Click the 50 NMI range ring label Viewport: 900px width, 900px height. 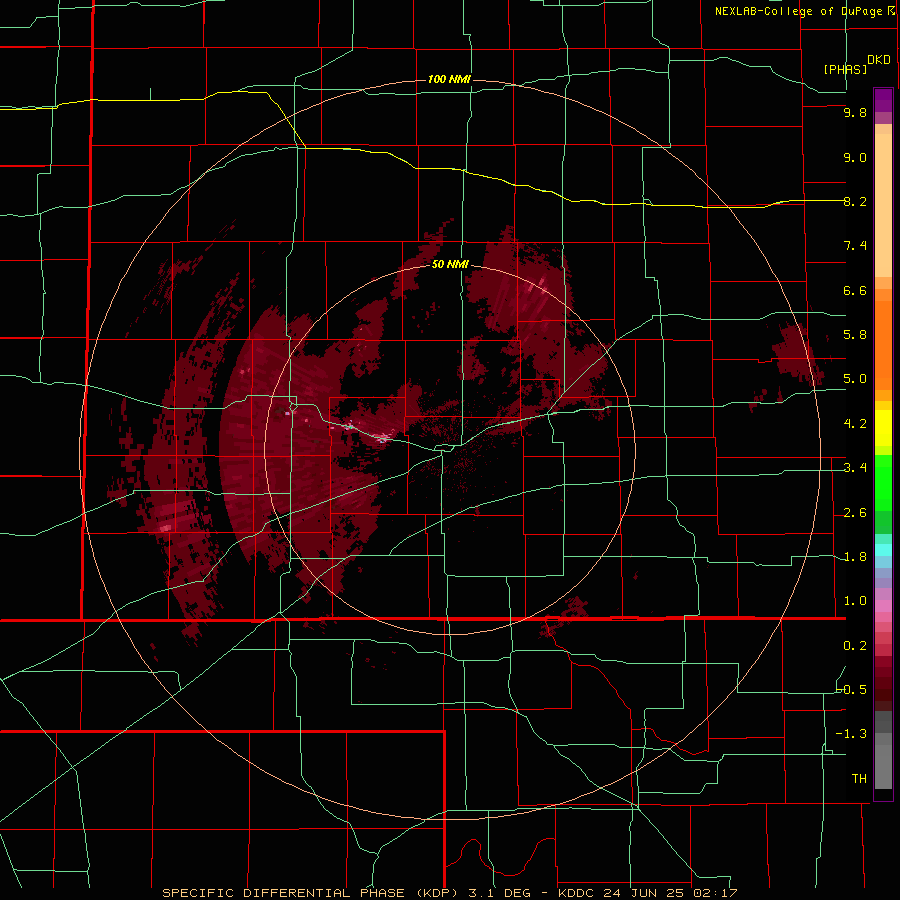click(x=451, y=264)
